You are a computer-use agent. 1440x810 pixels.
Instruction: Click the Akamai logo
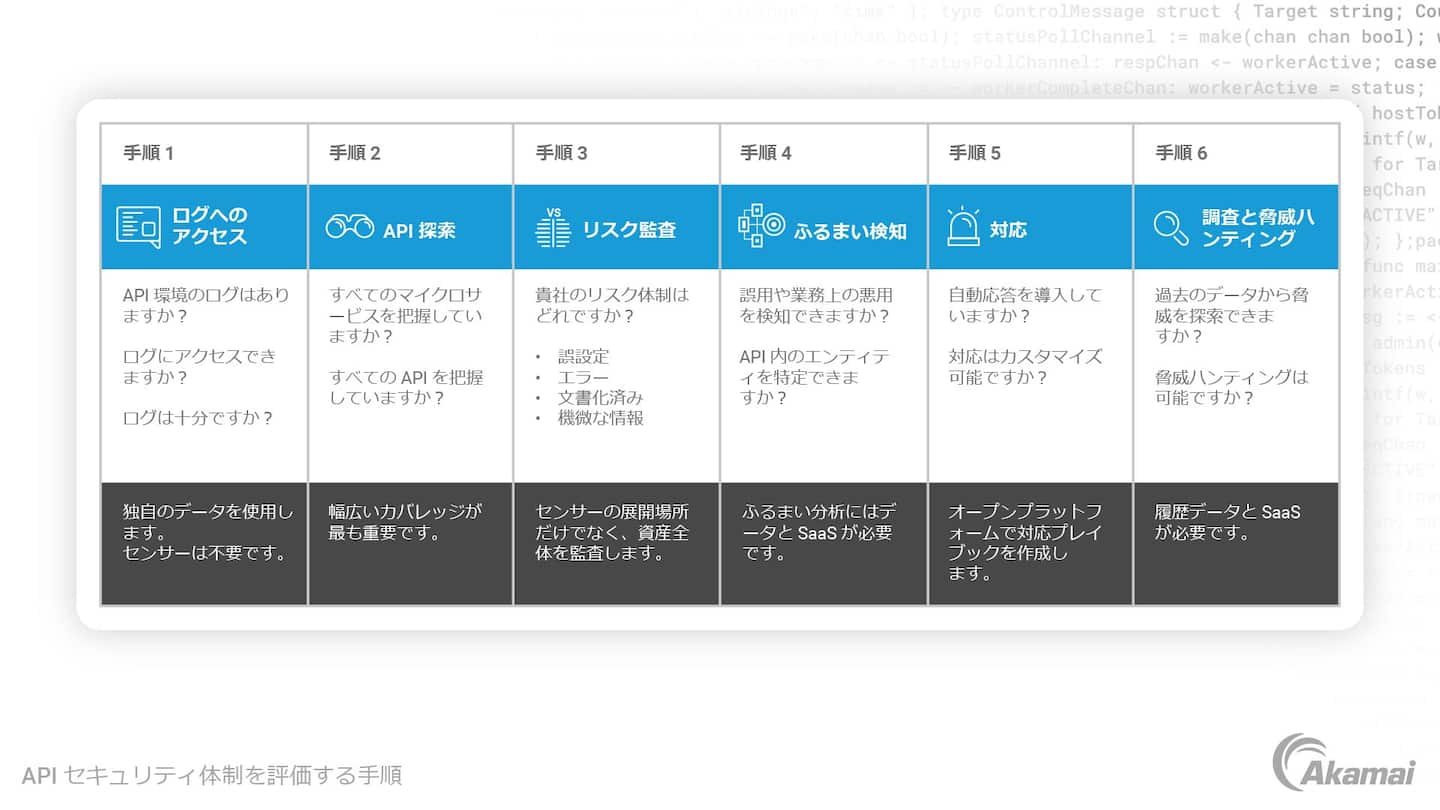(1343, 763)
